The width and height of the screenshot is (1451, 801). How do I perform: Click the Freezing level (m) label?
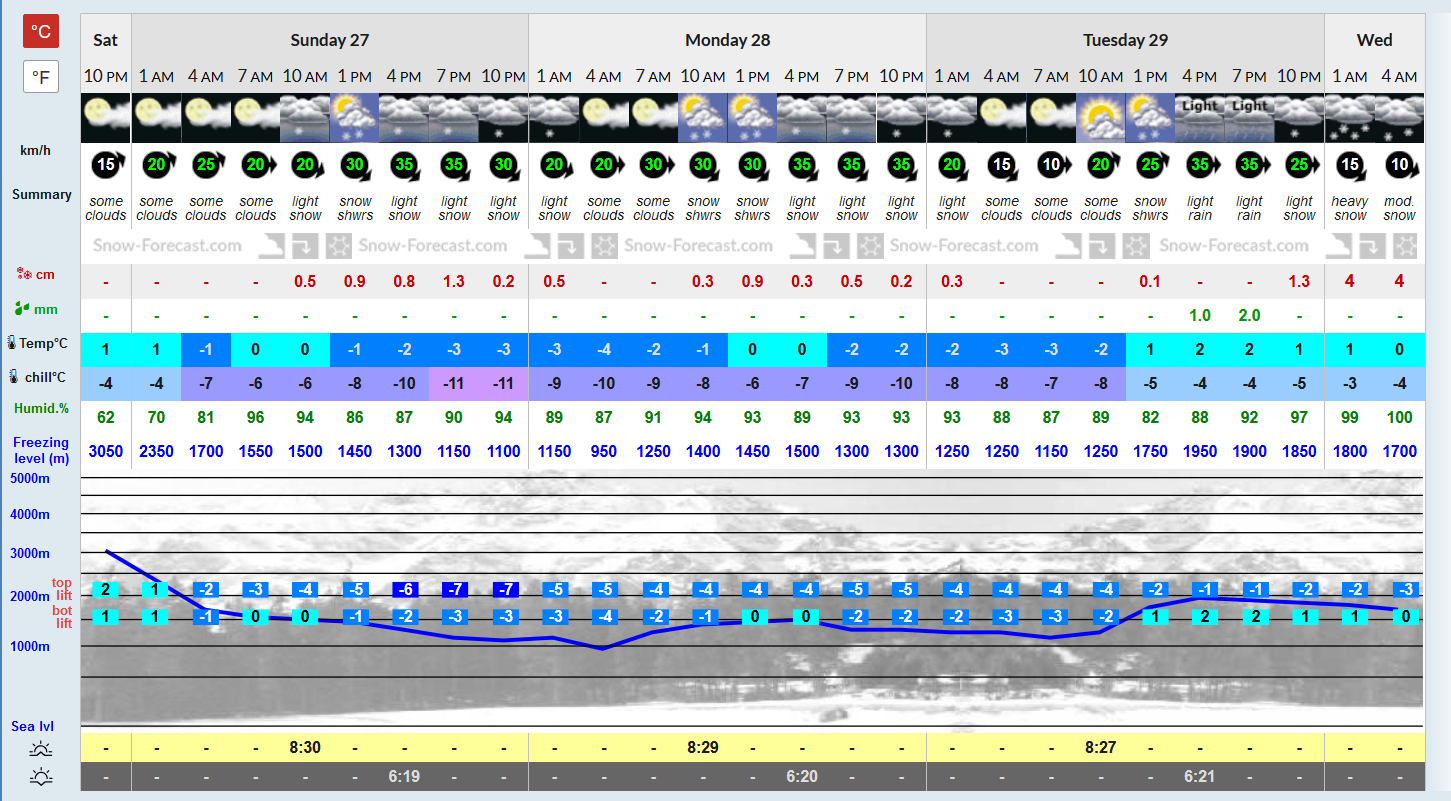coord(41,450)
